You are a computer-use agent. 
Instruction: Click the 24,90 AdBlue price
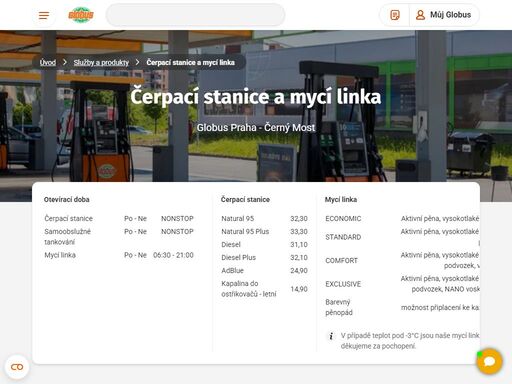coord(299,271)
